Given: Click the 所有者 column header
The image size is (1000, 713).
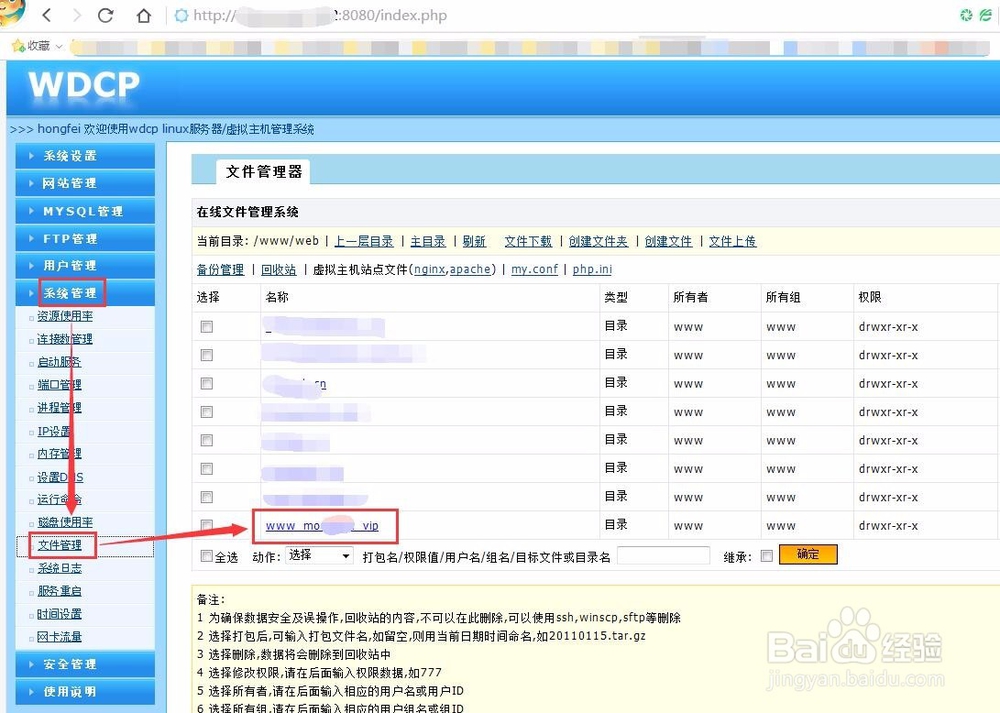Looking at the screenshot, I should (691, 297).
